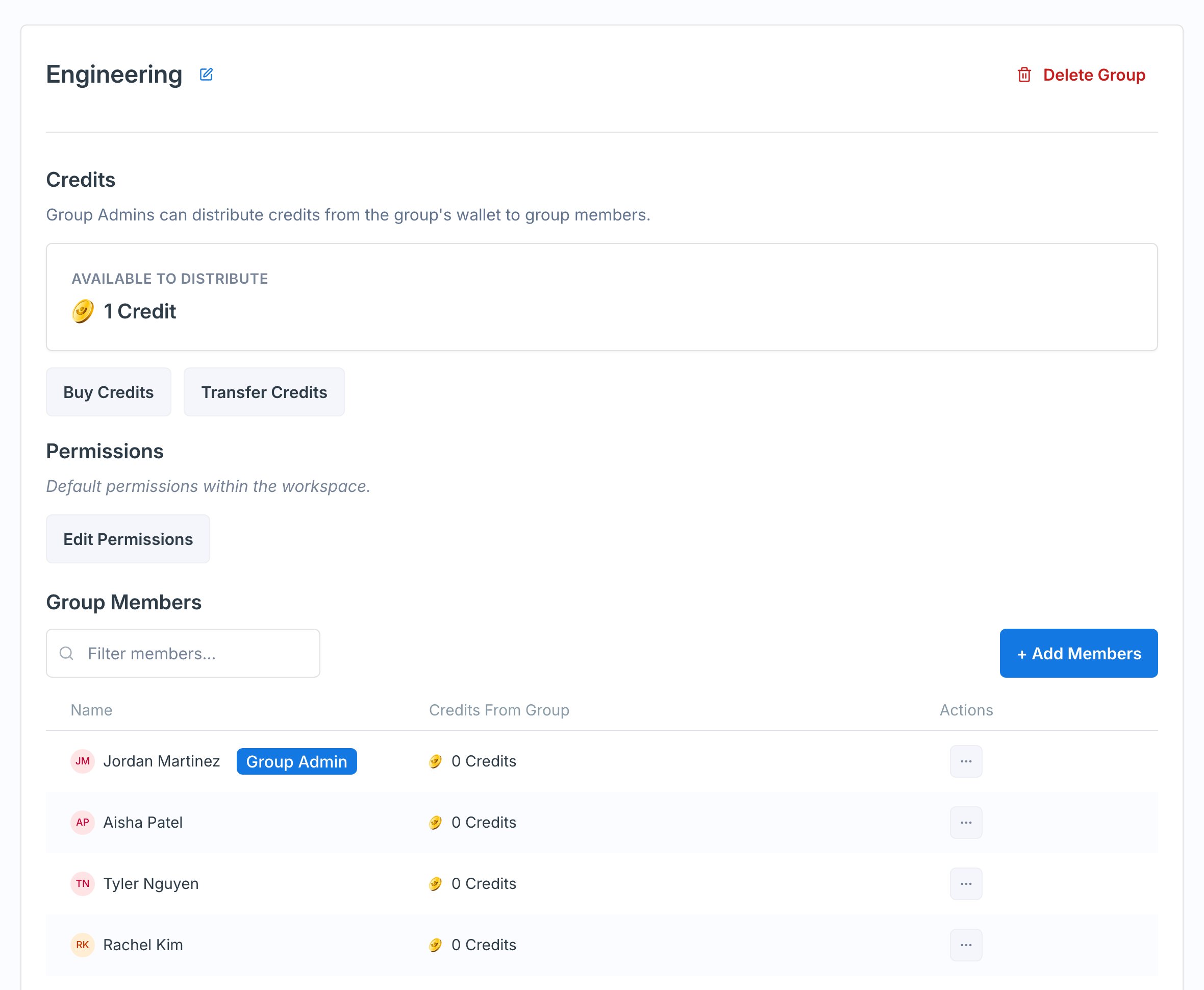The height and width of the screenshot is (990, 1204).
Task: Click Add Members button
Action: tap(1078, 653)
